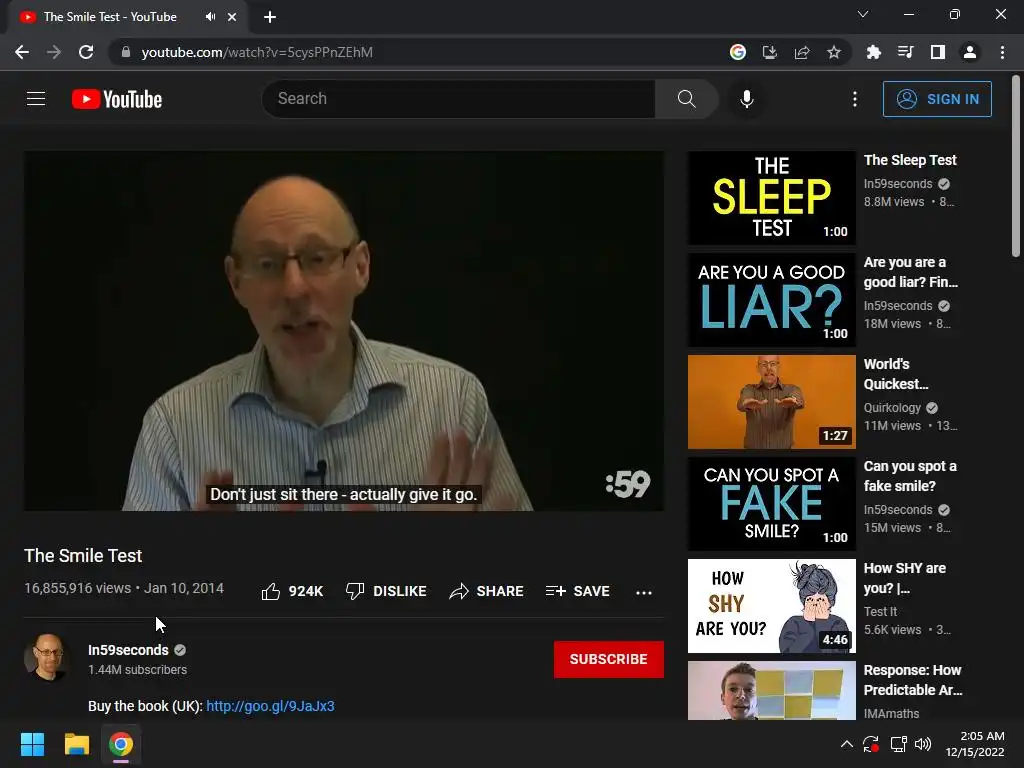The image size is (1024, 768).
Task: Mute tab via speaker icon
Action: click(210, 17)
